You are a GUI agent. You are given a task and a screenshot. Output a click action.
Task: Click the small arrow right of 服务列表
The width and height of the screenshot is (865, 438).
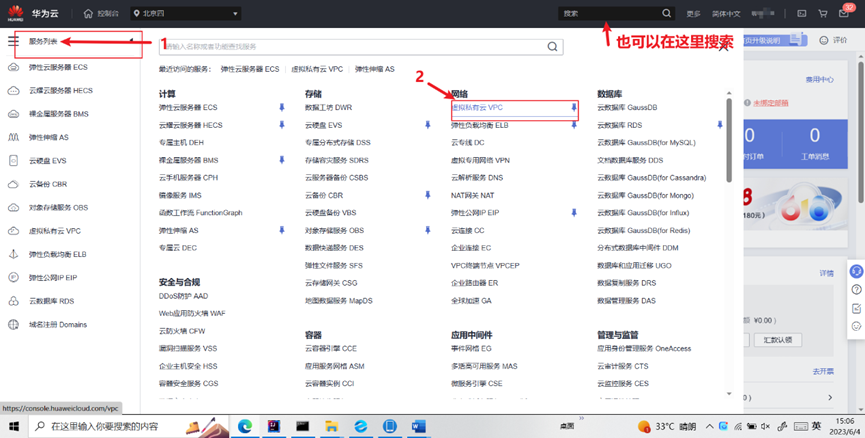pos(131,41)
